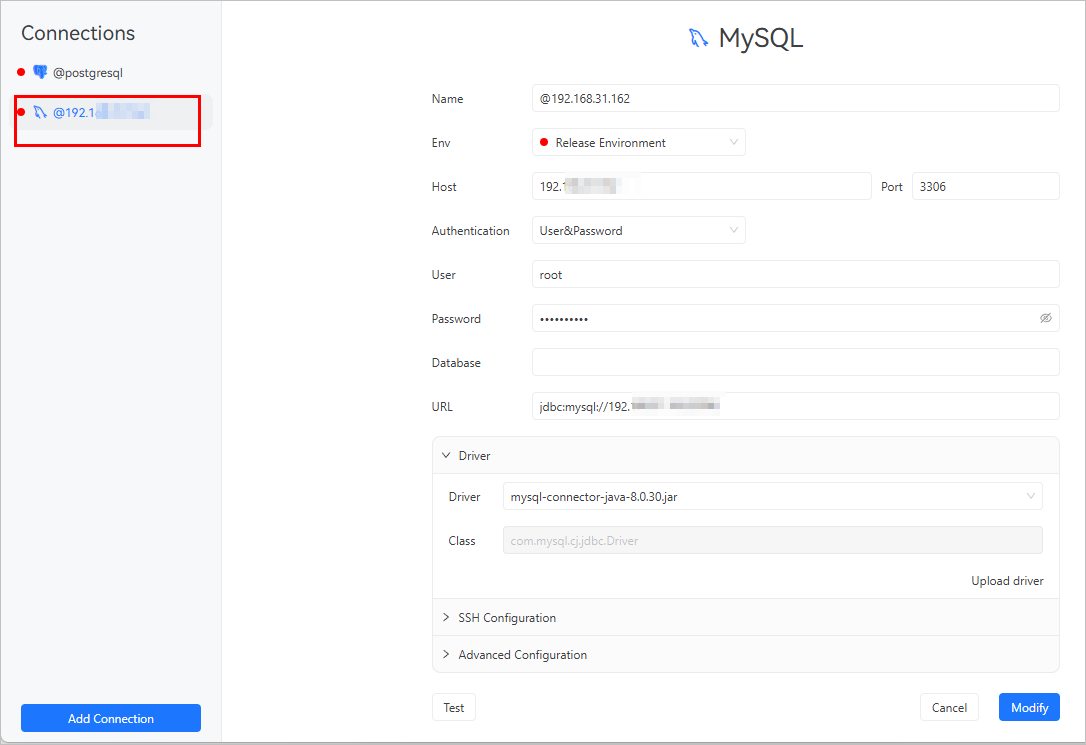The image size is (1086, 745).
Task: Focus the Password input field
Action: [x=795, y=318]
